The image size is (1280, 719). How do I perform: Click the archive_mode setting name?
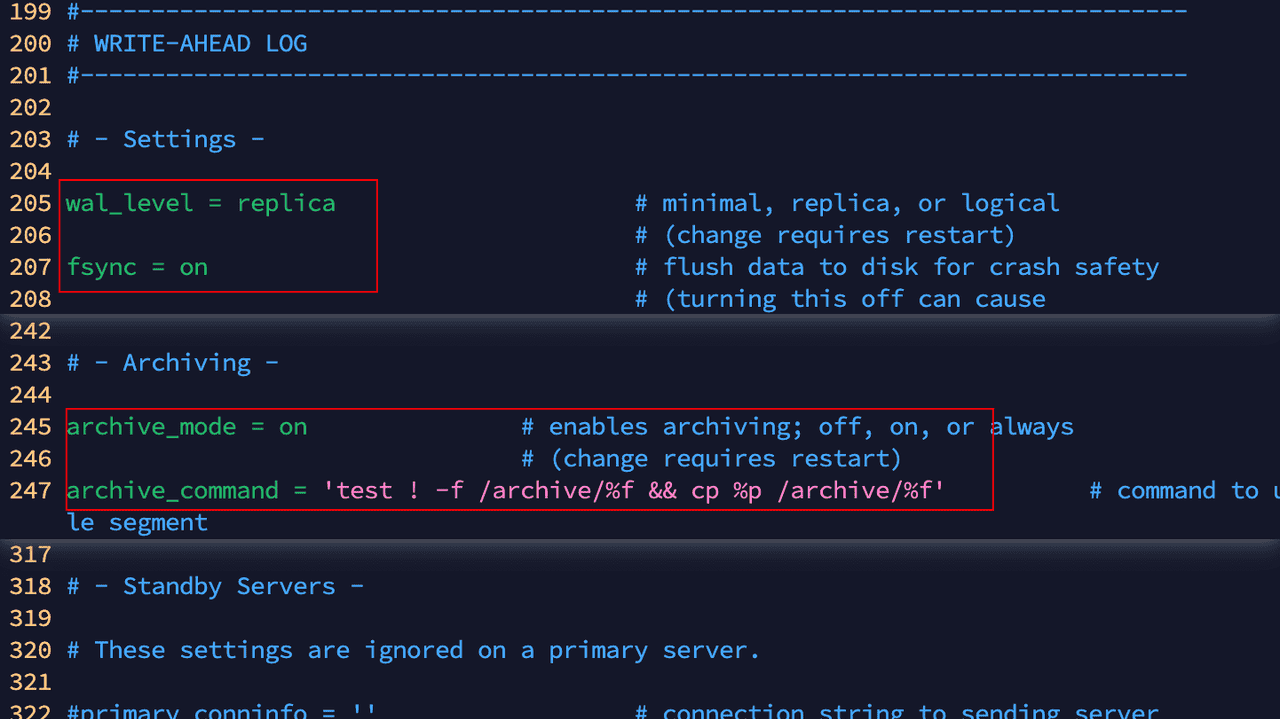(x=151, y=426)
